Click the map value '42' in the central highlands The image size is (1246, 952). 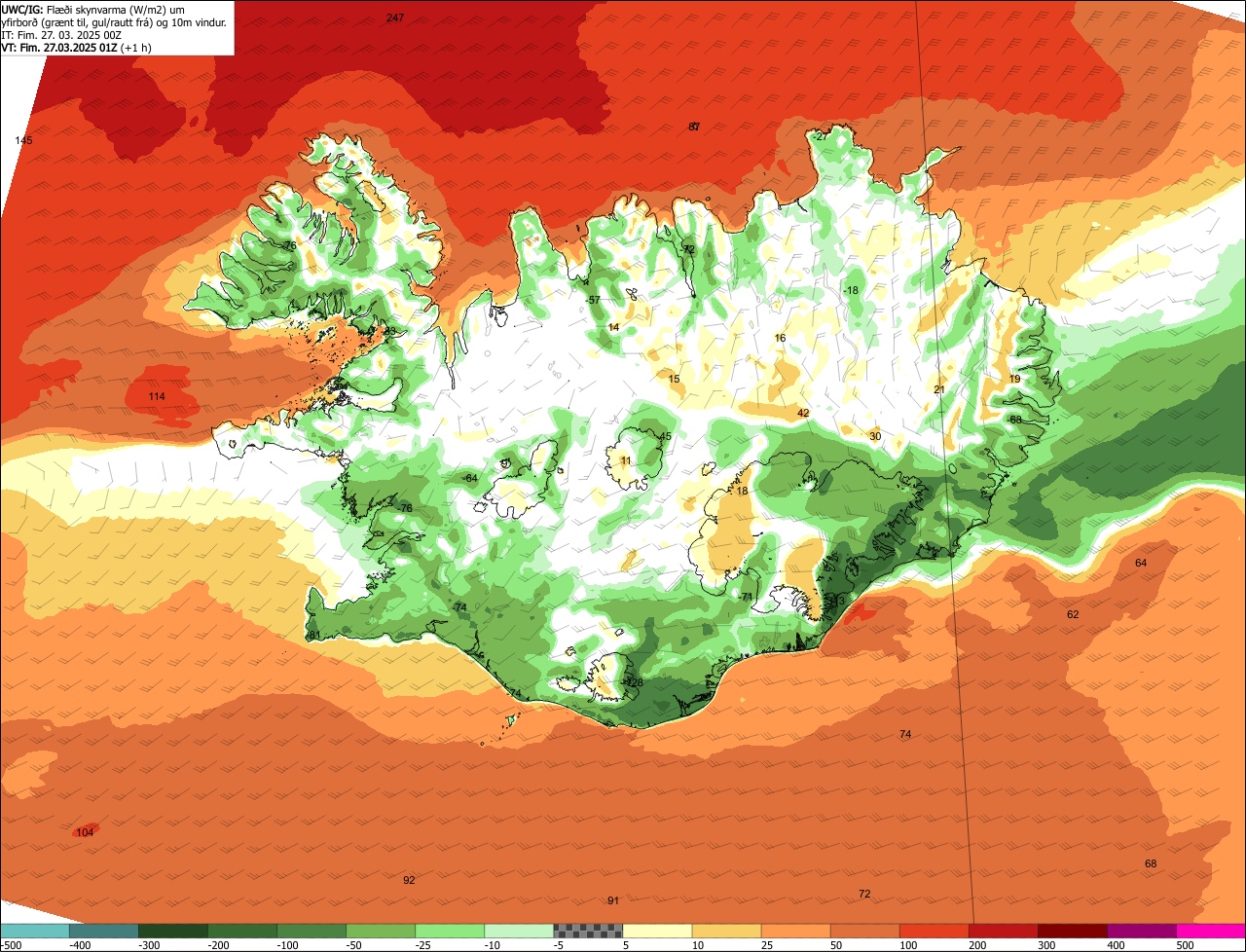pos(803,413)
